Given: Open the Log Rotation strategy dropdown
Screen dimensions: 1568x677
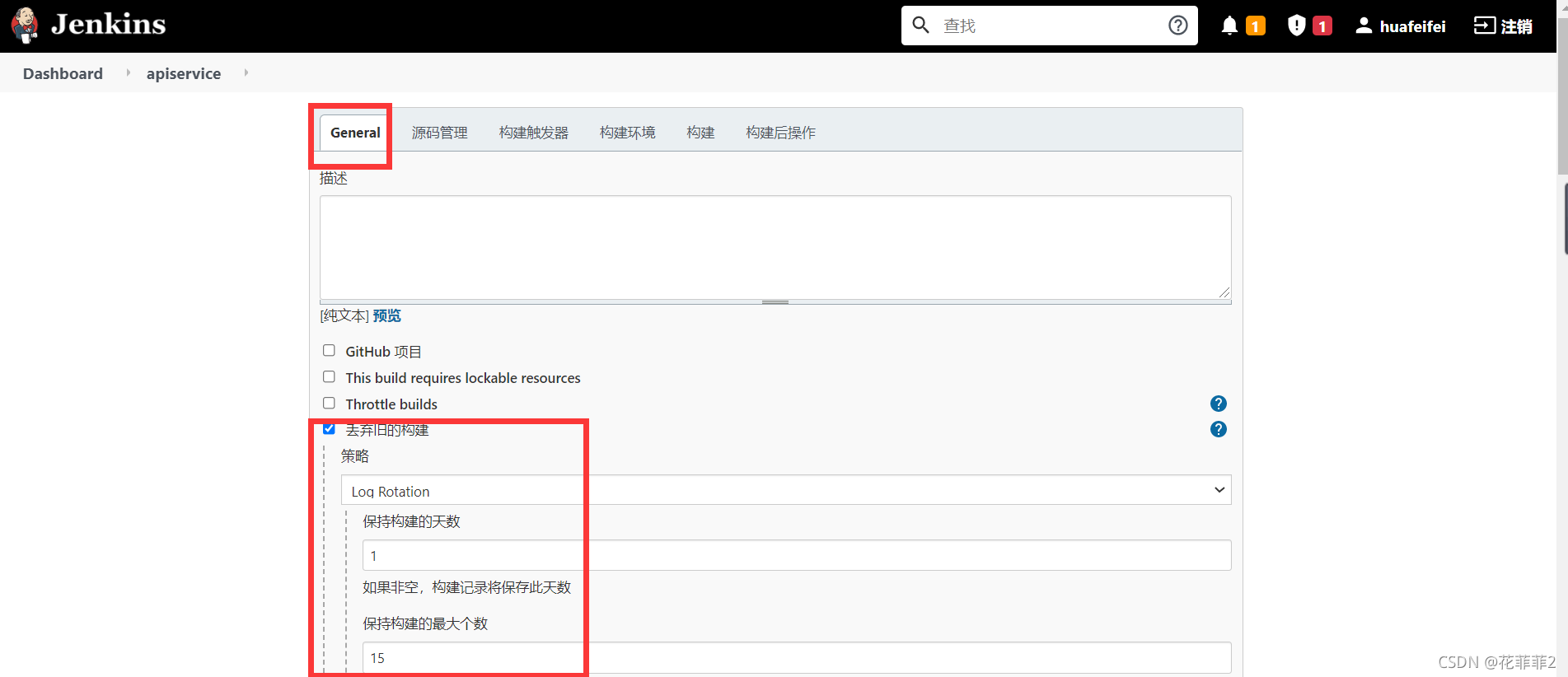Looking at the screenshot, I should [786, 490].
